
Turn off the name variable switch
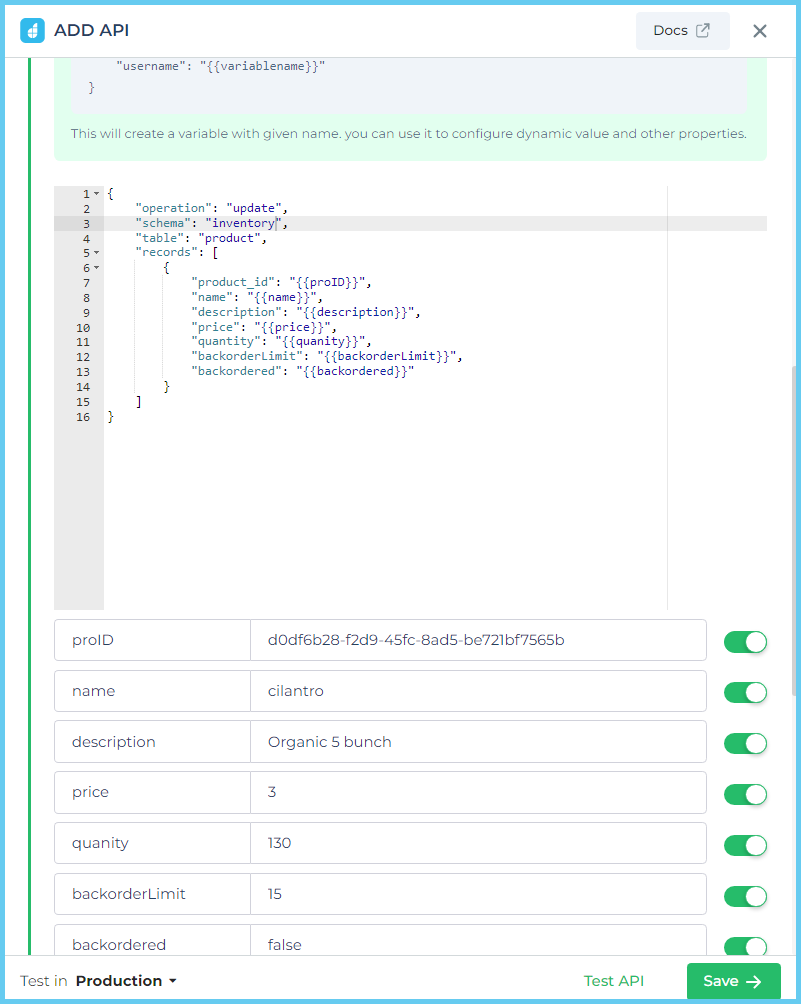[x=745, y=692]
